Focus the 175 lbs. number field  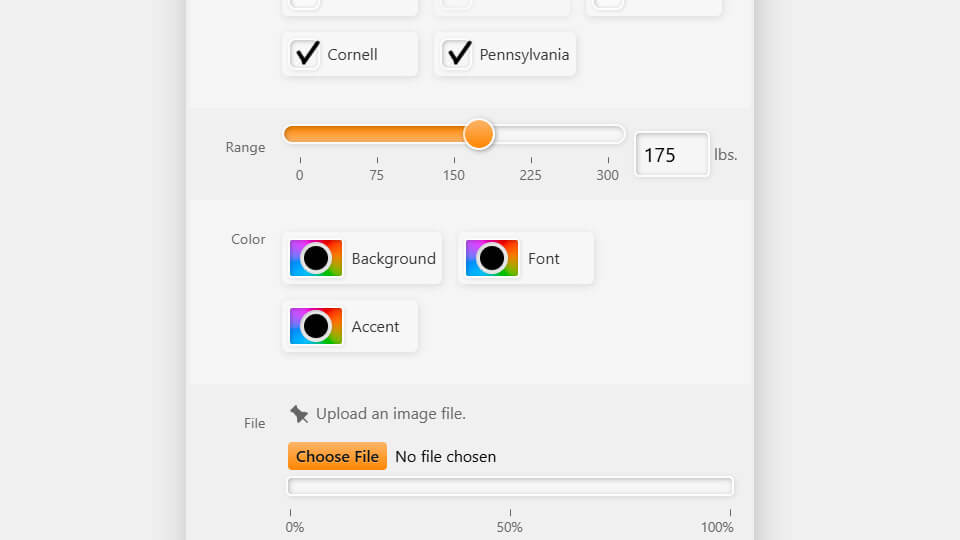(672, 155)
